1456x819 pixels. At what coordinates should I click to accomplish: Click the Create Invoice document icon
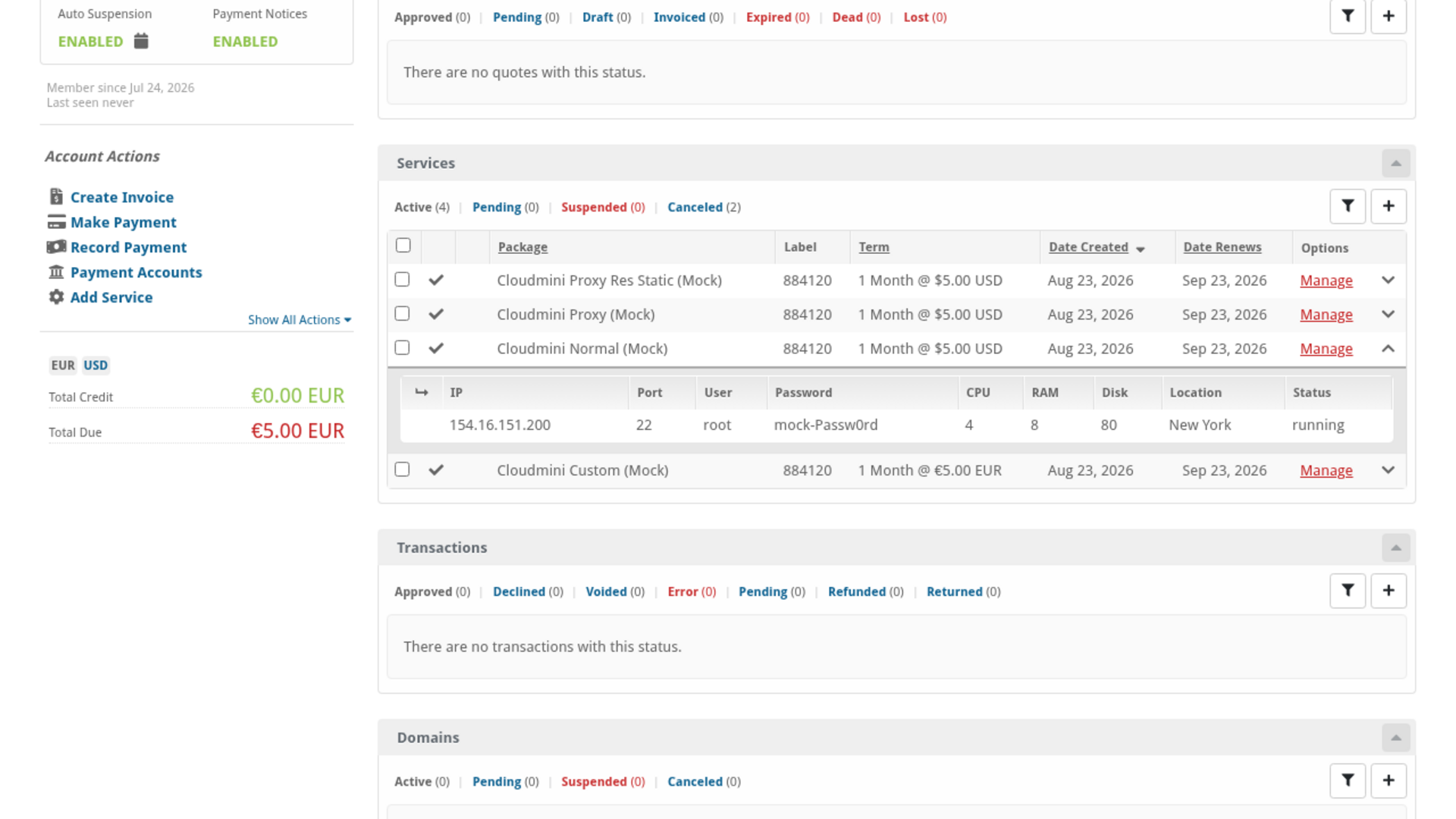tap(56, 197)
